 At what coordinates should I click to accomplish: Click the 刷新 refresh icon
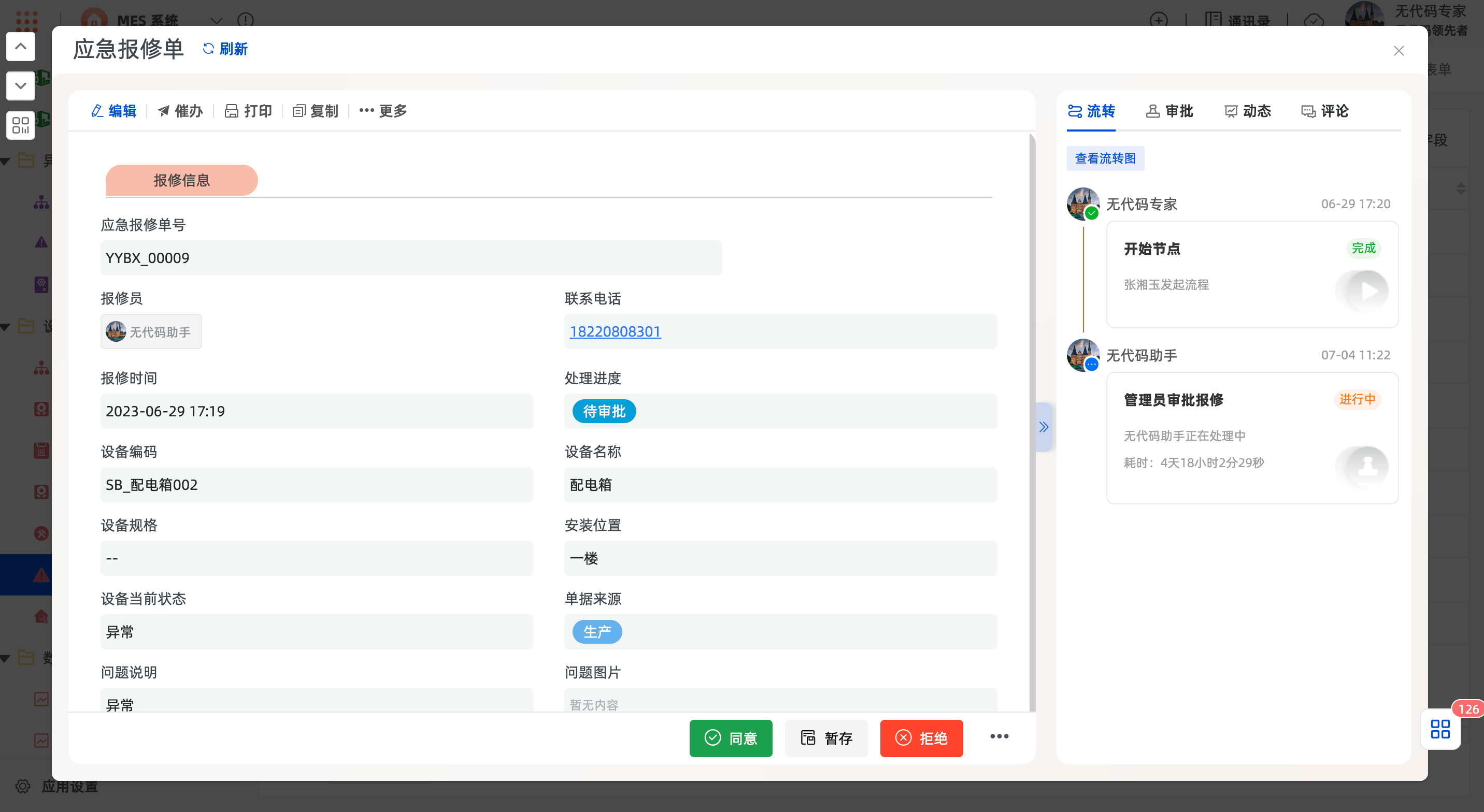208,49
